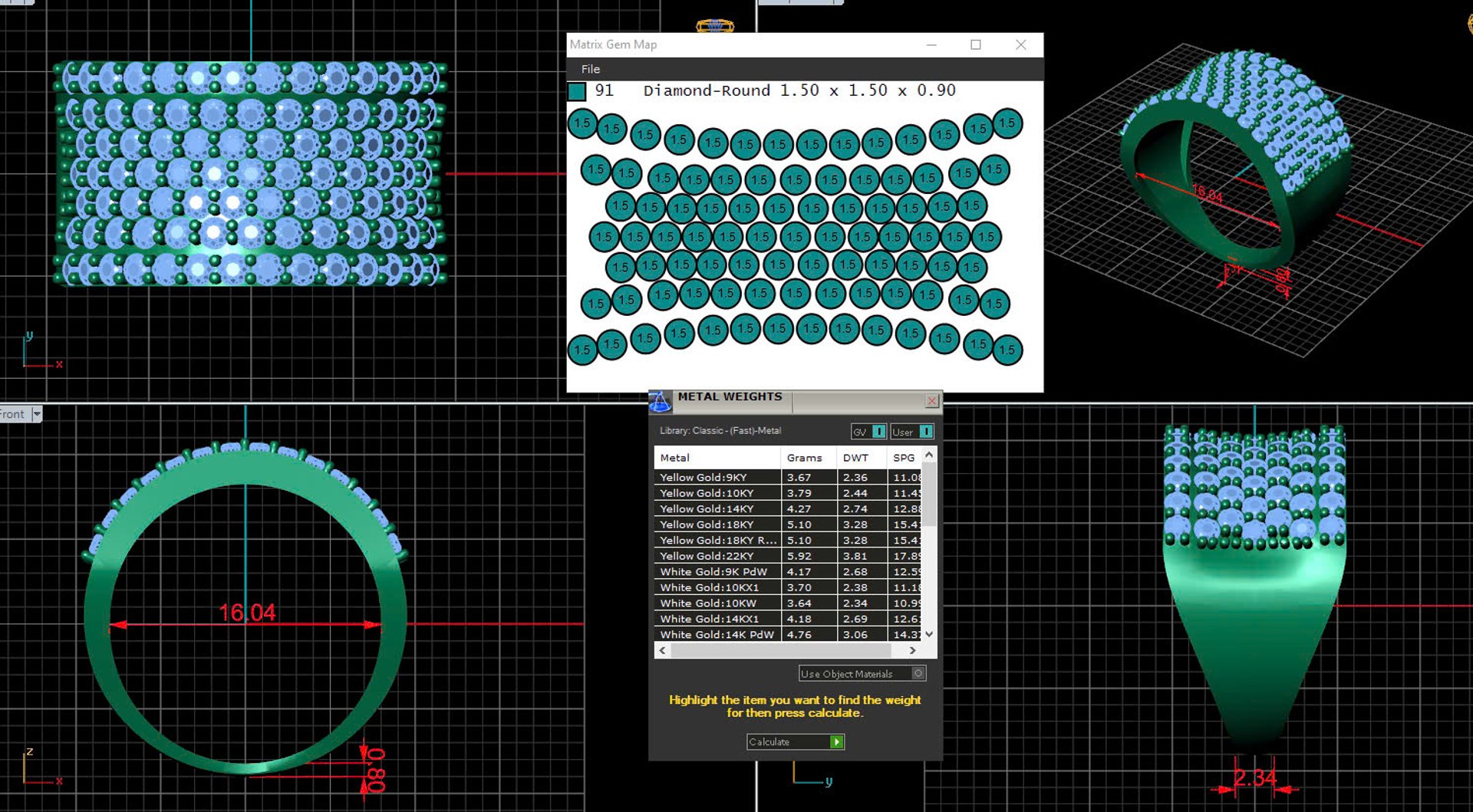Select the Yellow Gold:18KY R... row
1473x812 pixels.
[x=788, y=540]
